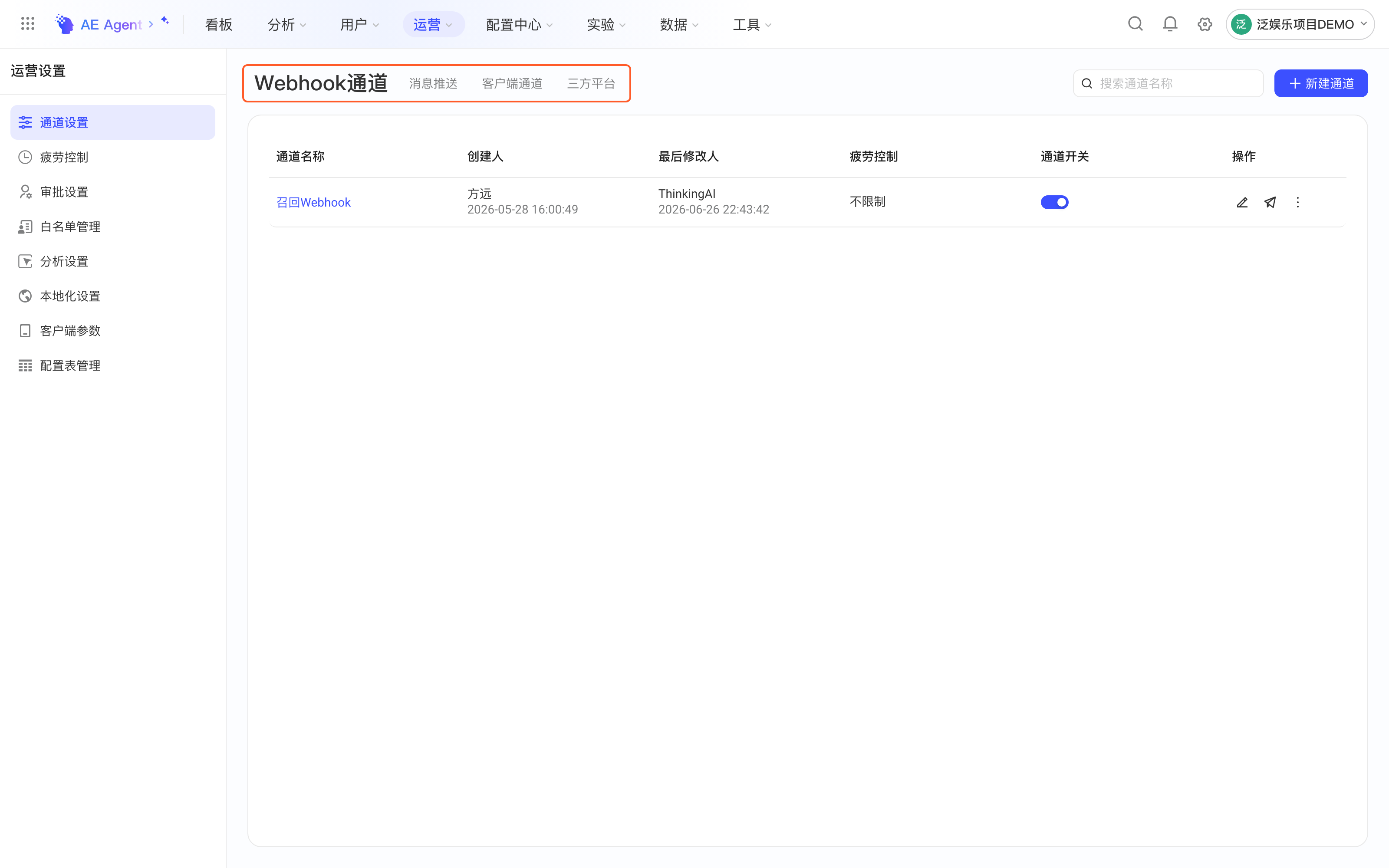Screen dimensions: 1389x868
Task: Click the 不限制 fatigue control cell
Action: pos(867,201)
